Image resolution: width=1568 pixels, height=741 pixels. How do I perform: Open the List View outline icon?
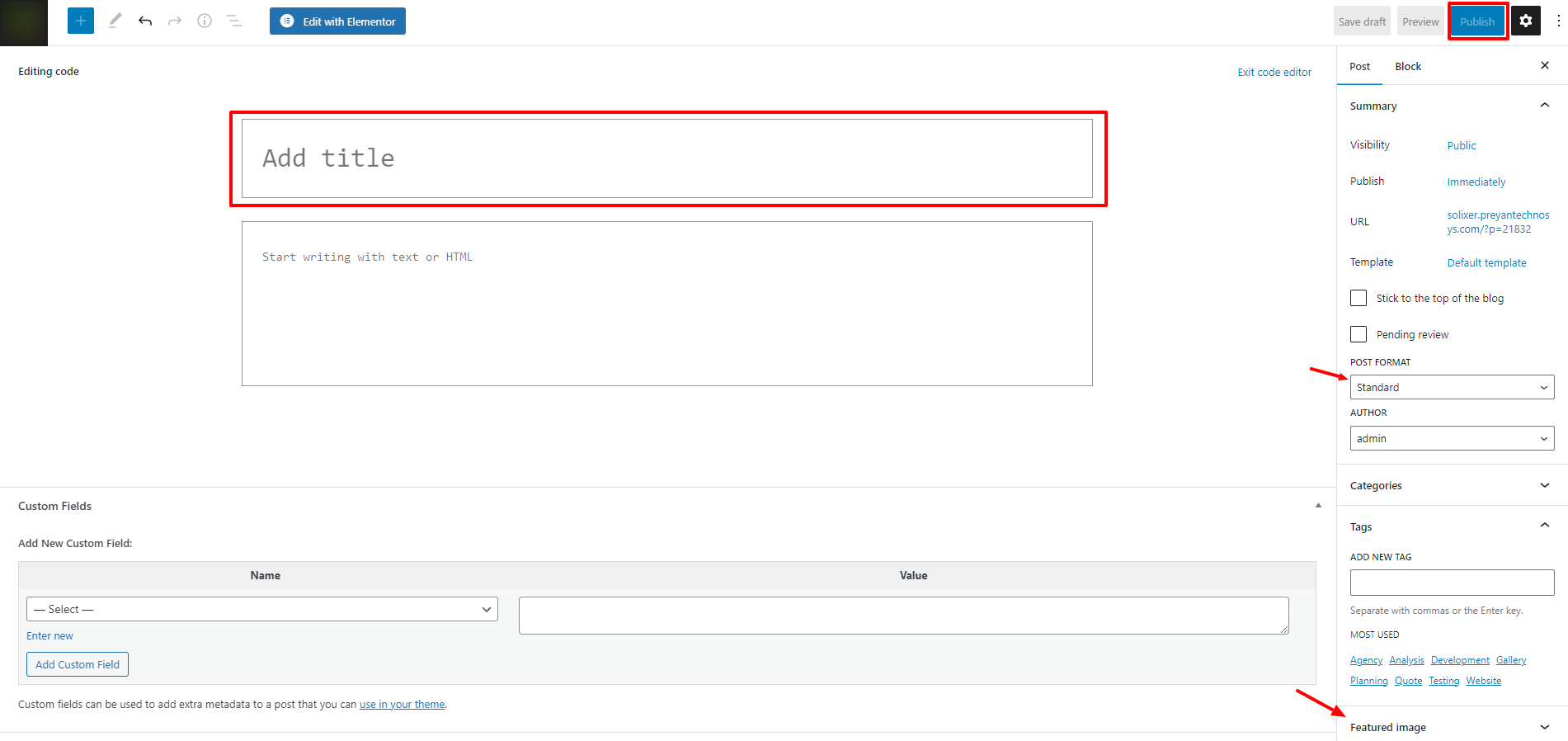(234, 21)
